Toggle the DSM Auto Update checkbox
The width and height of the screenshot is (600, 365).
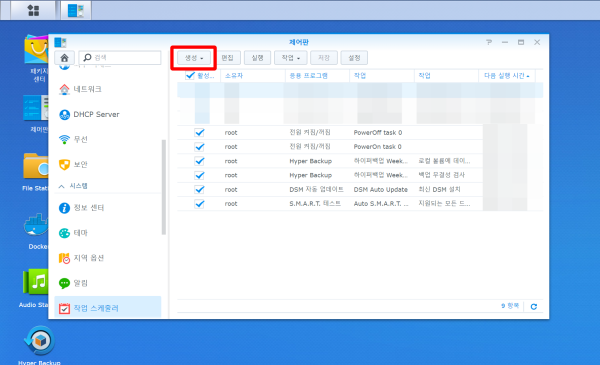[x=199, y=189]
